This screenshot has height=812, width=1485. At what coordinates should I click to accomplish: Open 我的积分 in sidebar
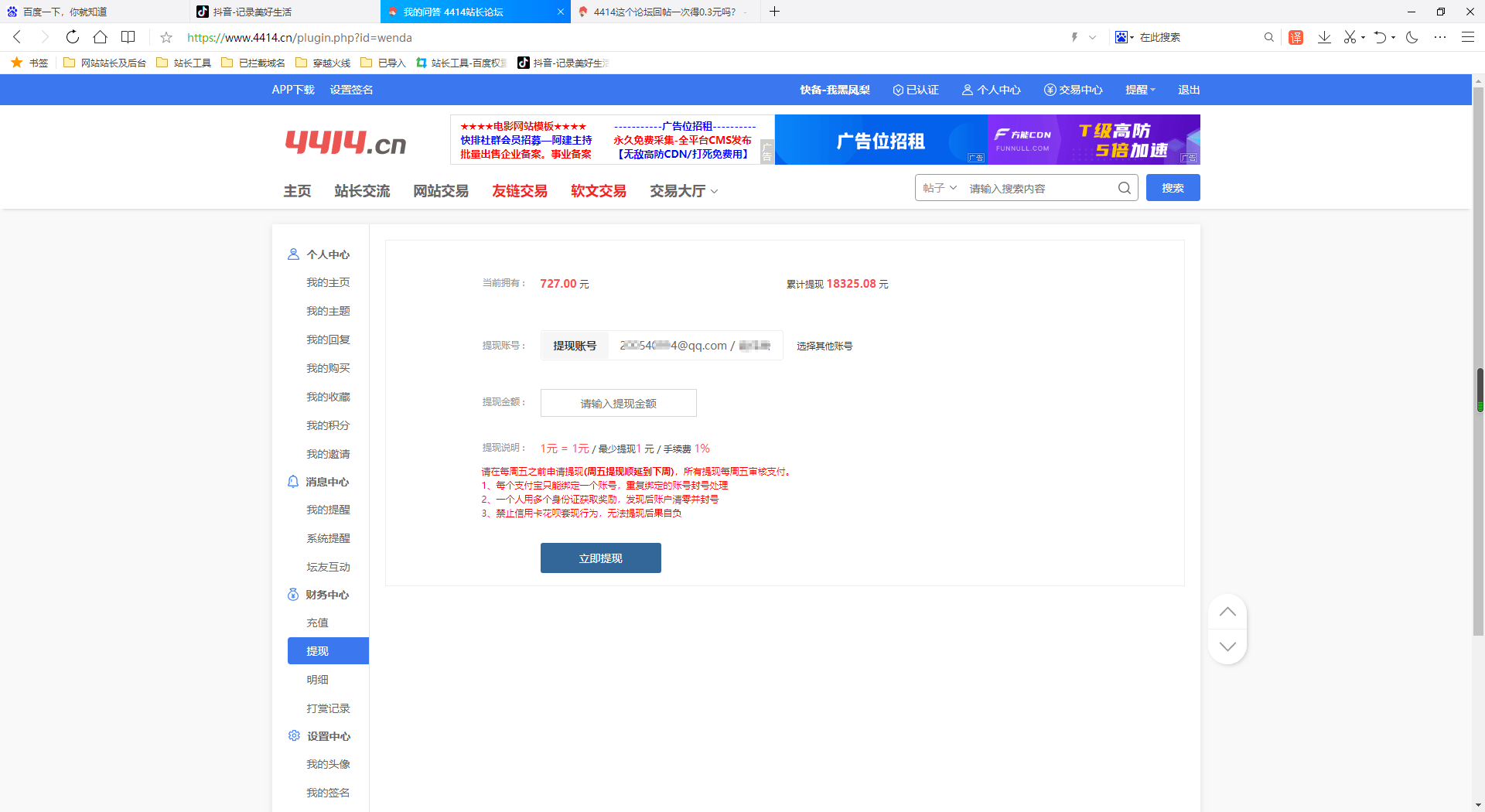(328, 425)
